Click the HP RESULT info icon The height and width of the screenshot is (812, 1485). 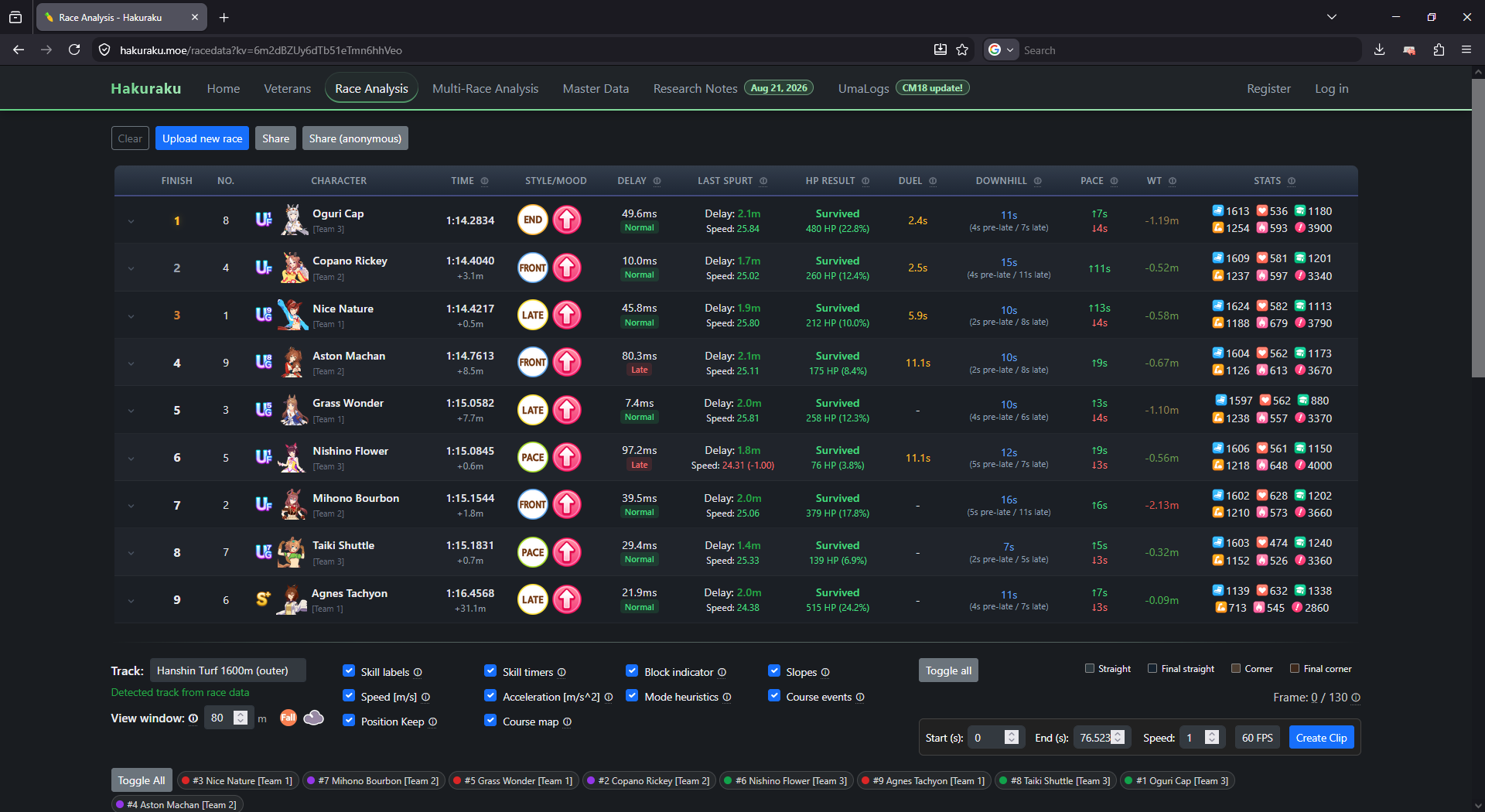pos(865,181)
